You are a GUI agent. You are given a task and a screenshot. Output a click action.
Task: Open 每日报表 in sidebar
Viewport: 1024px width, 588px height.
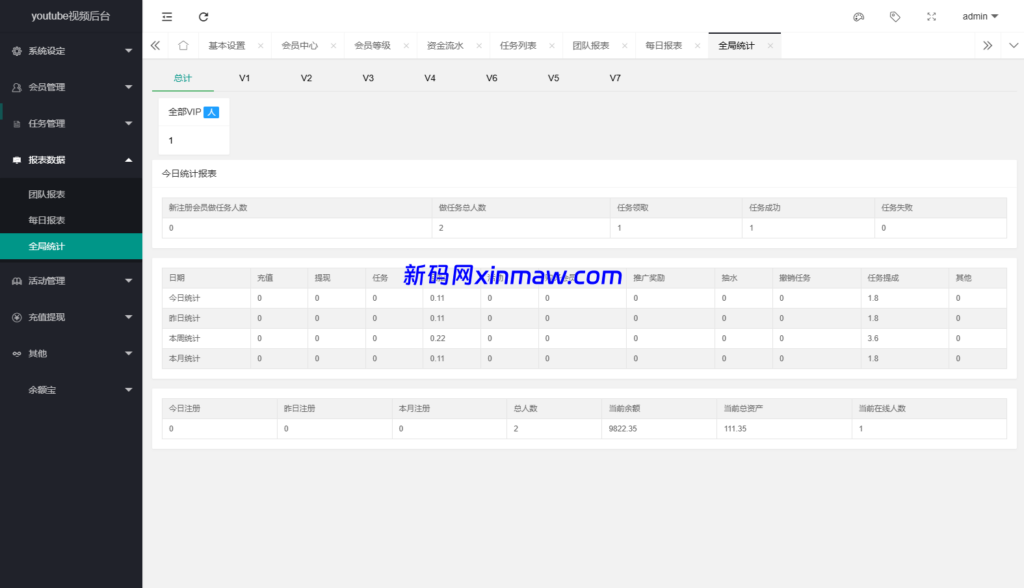tap(71, 220)
